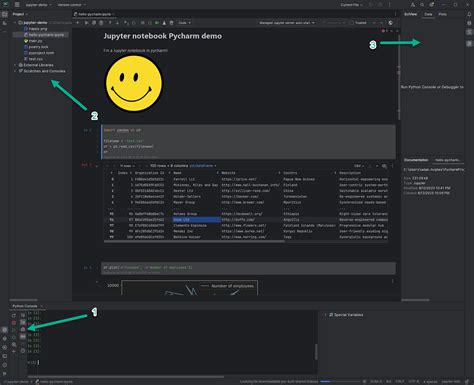Select main.py in the project tree
474x385 pixels.
point(33,41)
